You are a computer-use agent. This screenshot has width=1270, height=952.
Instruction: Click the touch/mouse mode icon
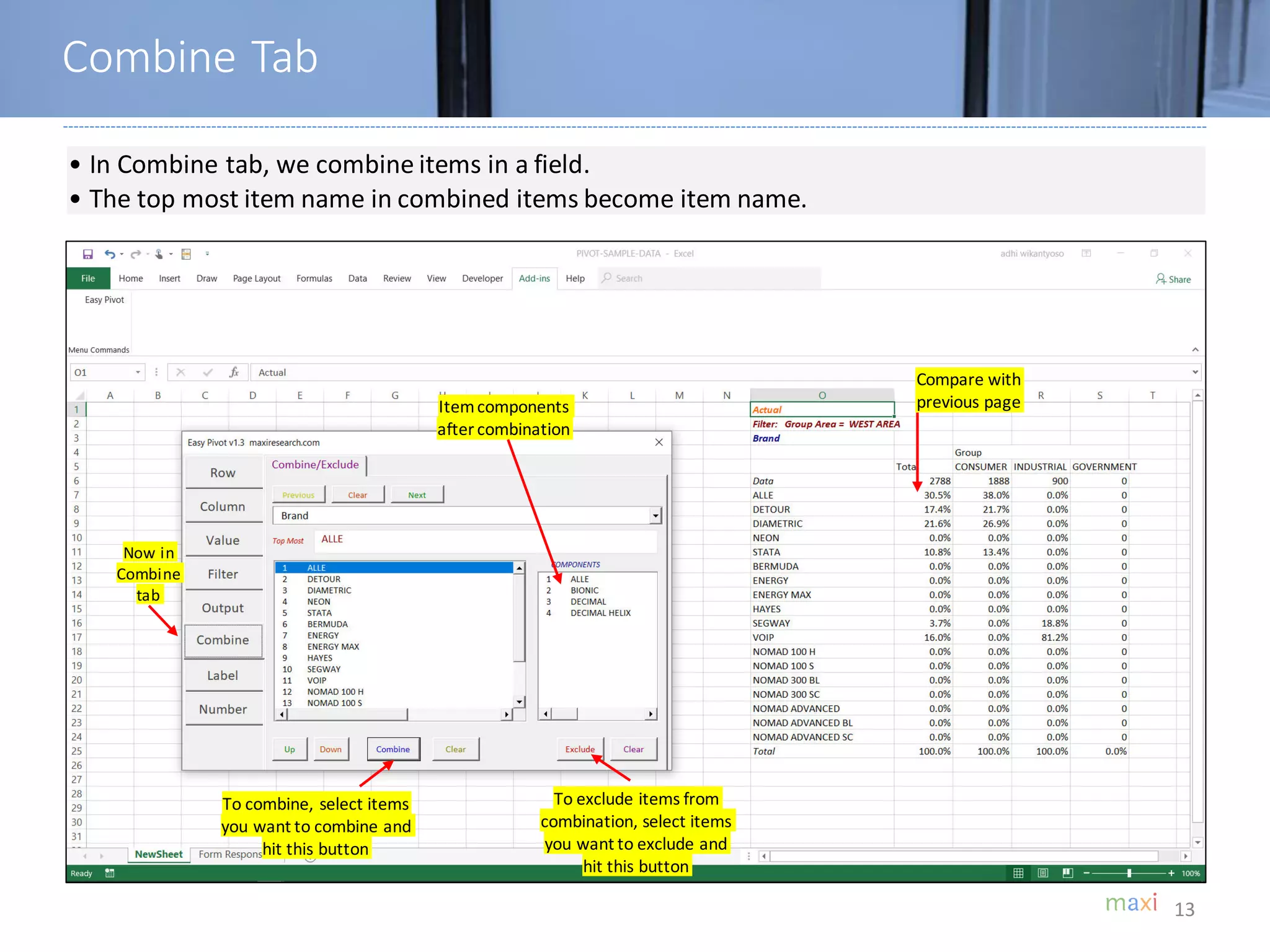159,254
